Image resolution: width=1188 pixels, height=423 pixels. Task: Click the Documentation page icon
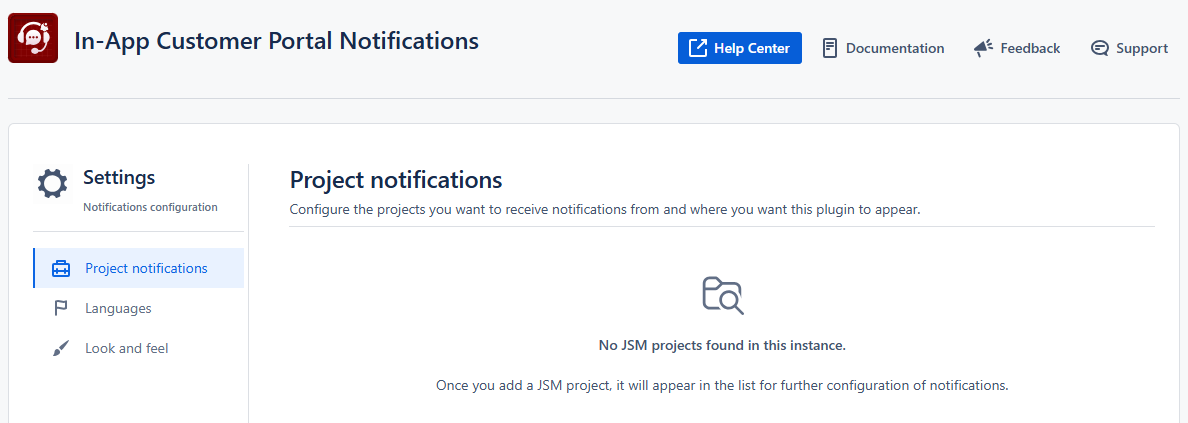click(x=830, y=49)
